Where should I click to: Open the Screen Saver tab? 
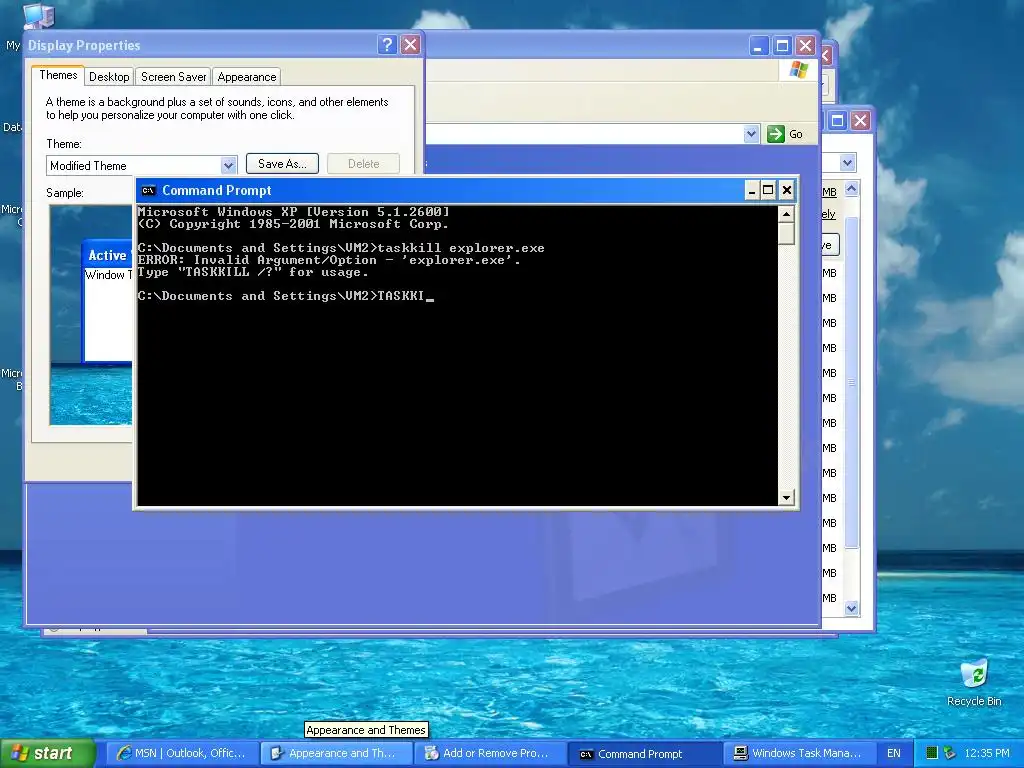(x=174, y=76)
